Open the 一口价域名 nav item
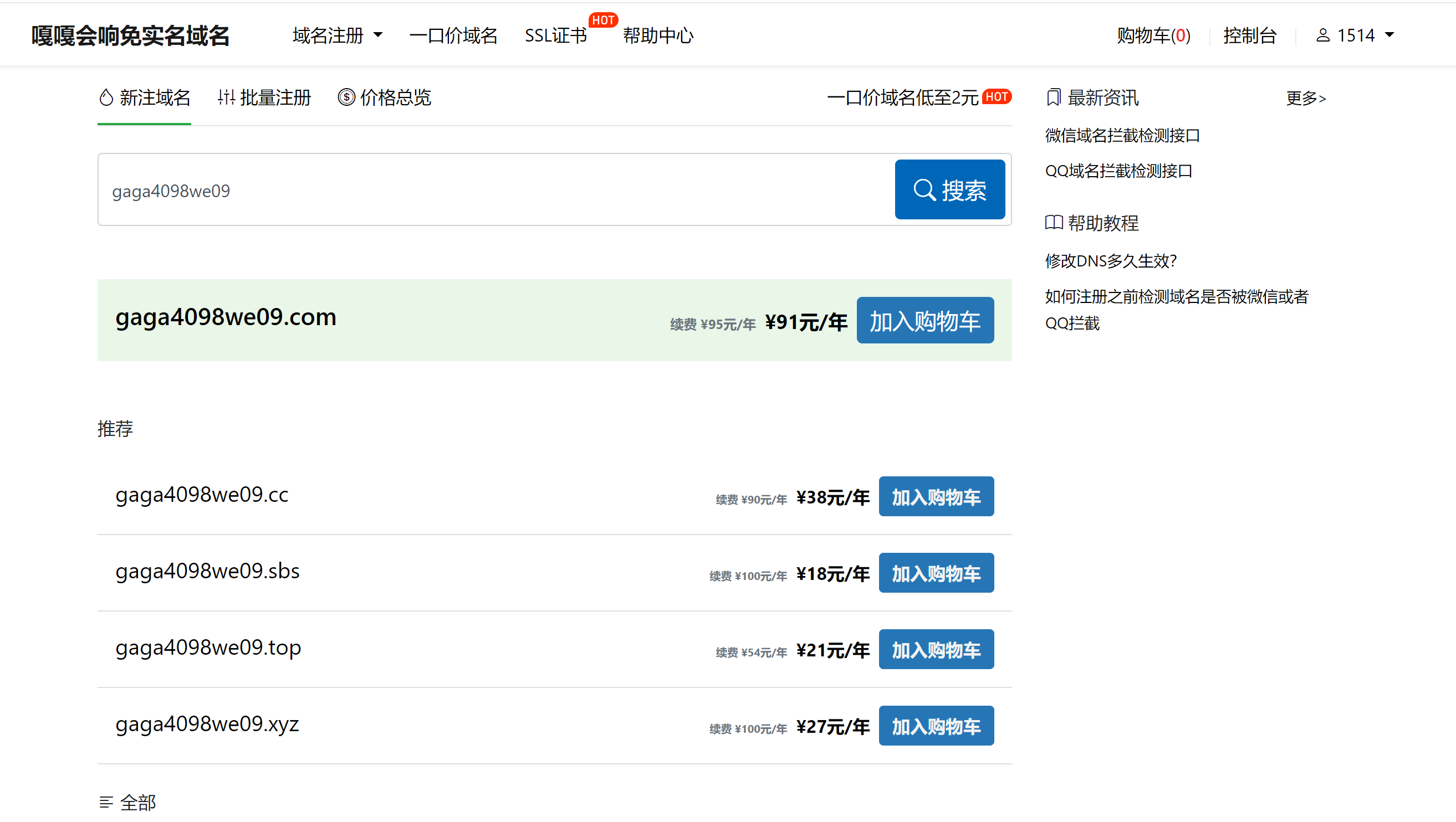The image size is (1456, 822). [x=453, y=35]
